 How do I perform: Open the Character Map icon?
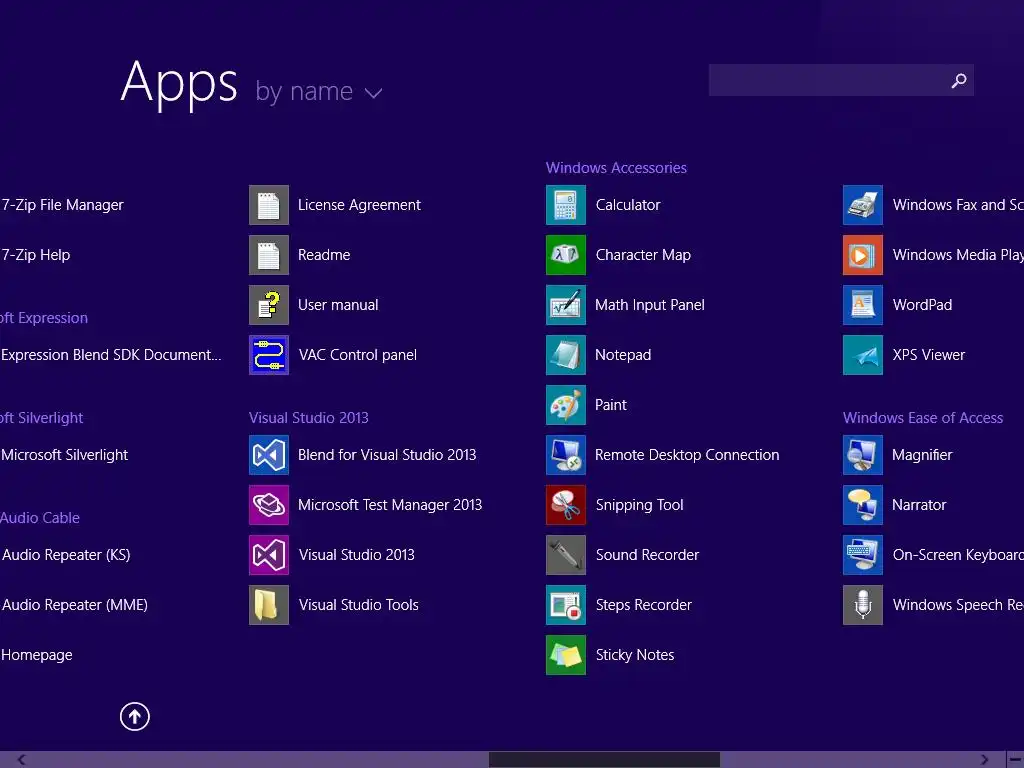coord(566,255)
